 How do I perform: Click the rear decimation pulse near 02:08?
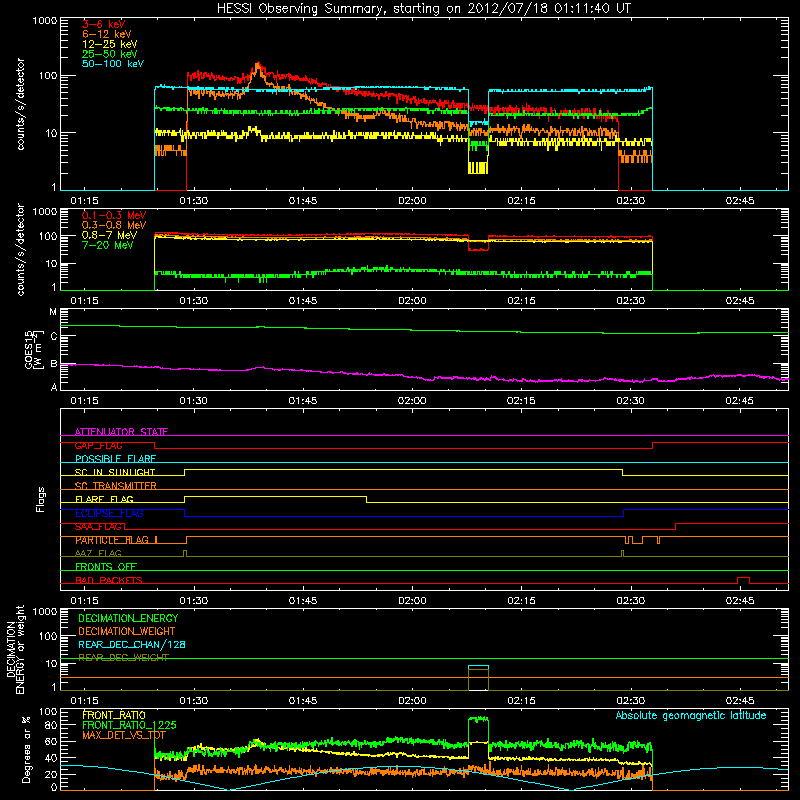point(478,678)
